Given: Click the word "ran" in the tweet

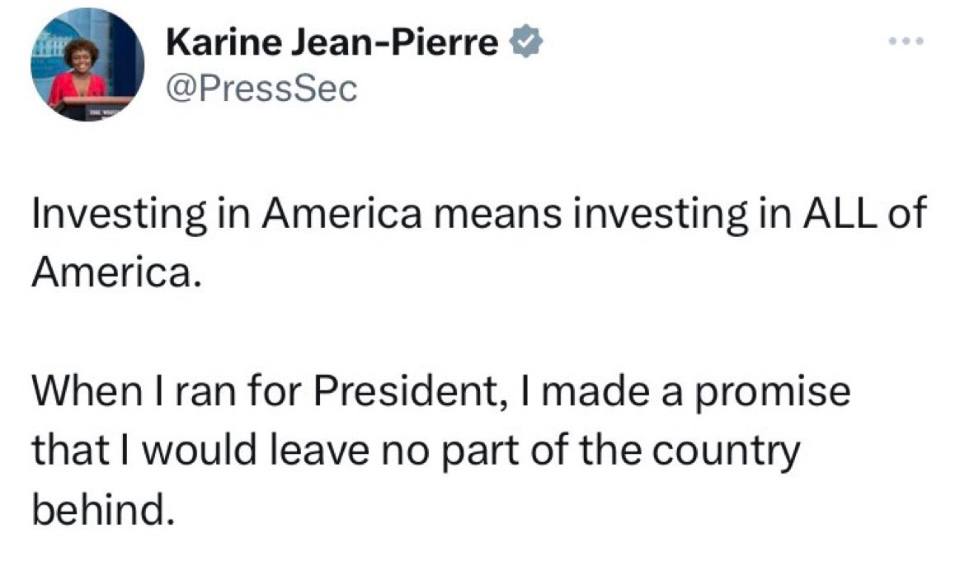Looking at the screenshot, I should point(191,392).
